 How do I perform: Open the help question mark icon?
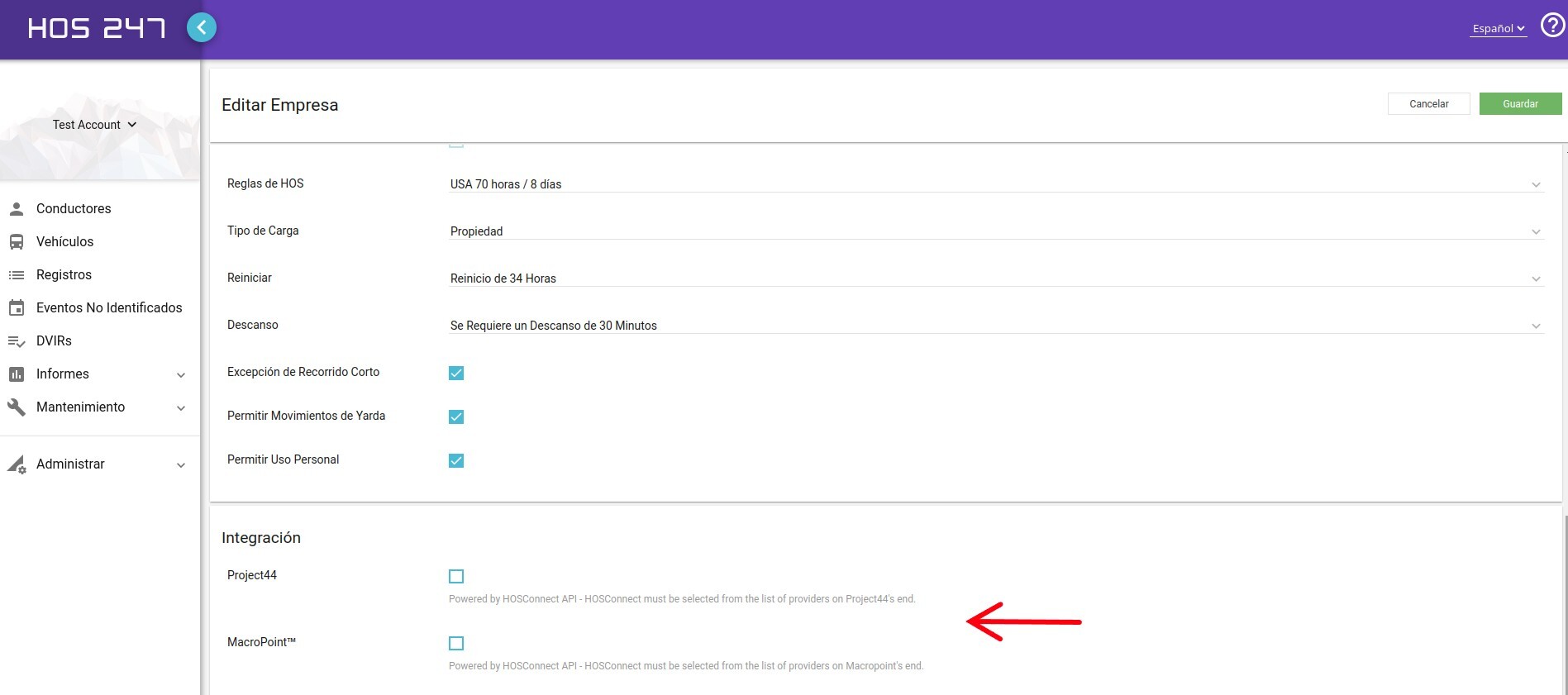[x=1551, y=26]
